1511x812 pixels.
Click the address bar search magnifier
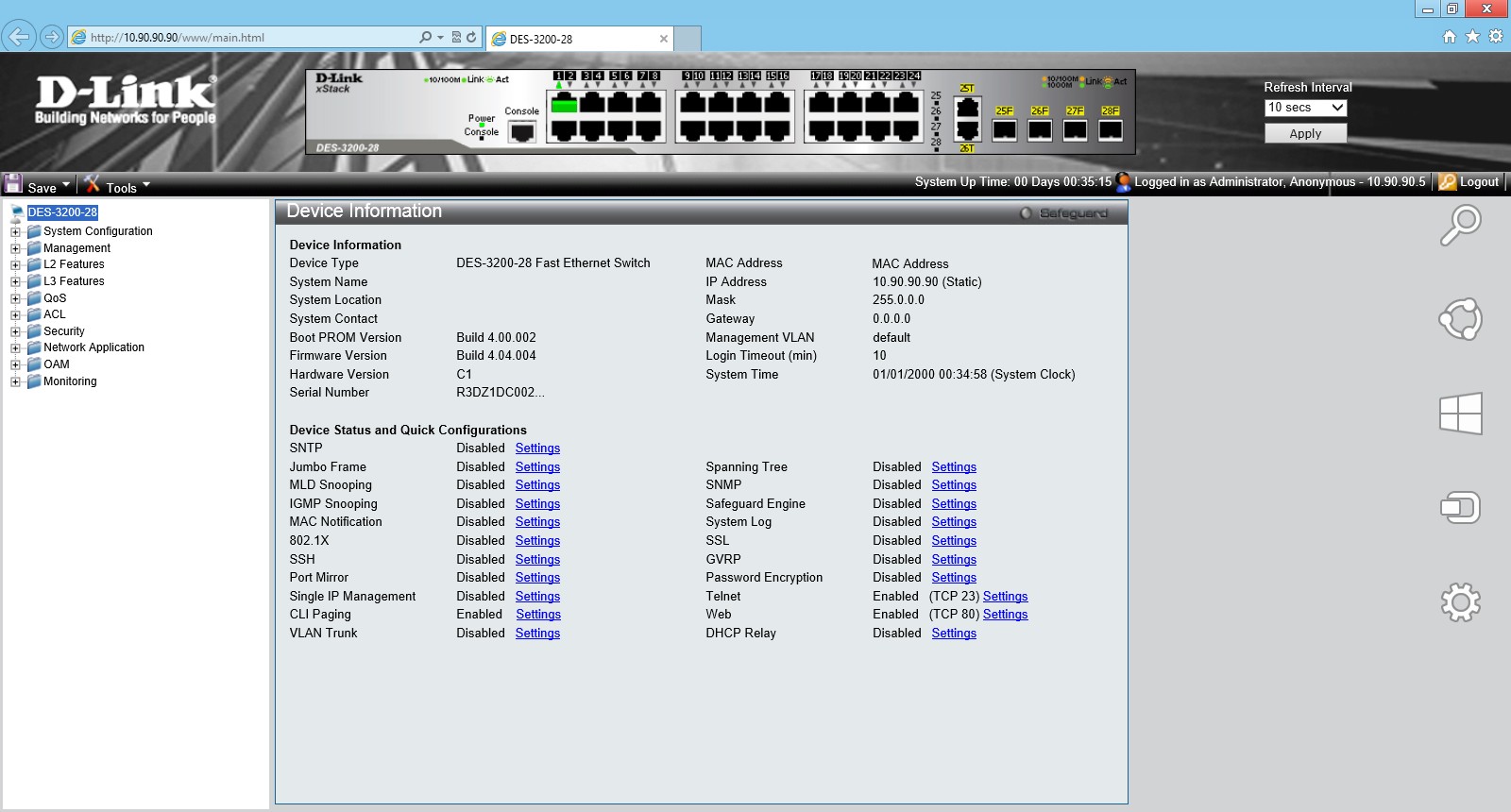425,38
